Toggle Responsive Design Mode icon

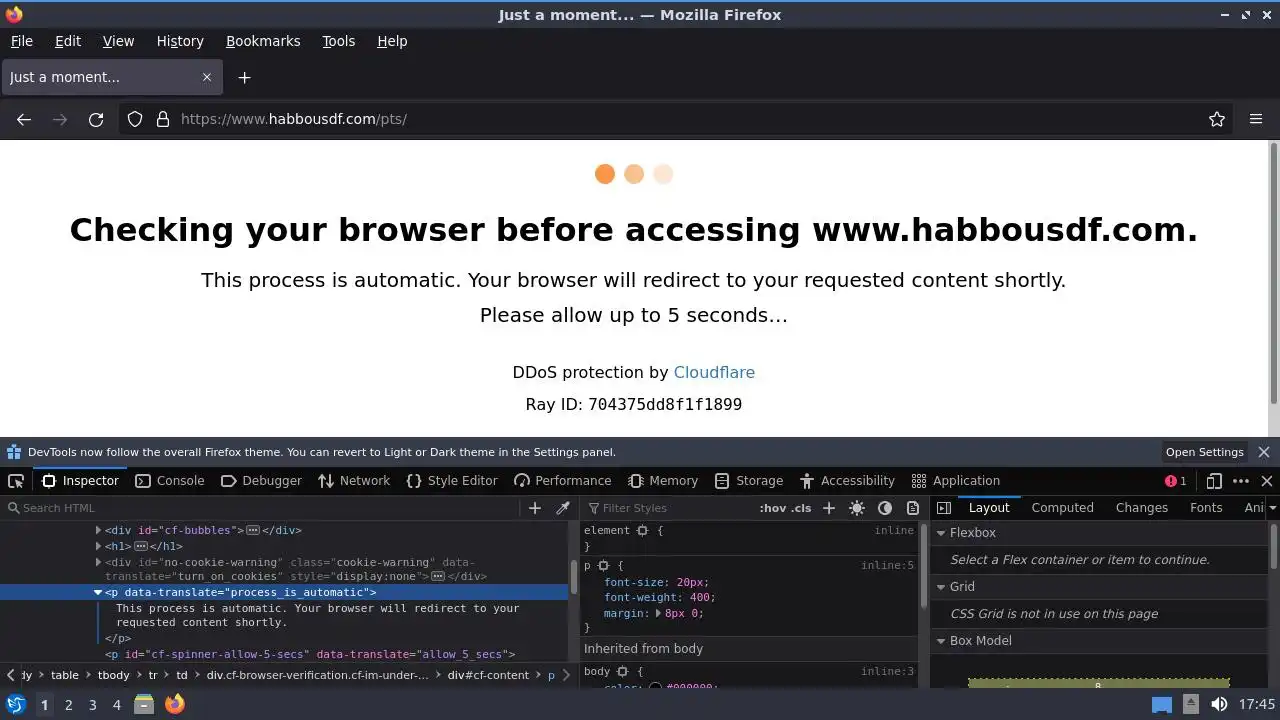(x=1214, y=481)
